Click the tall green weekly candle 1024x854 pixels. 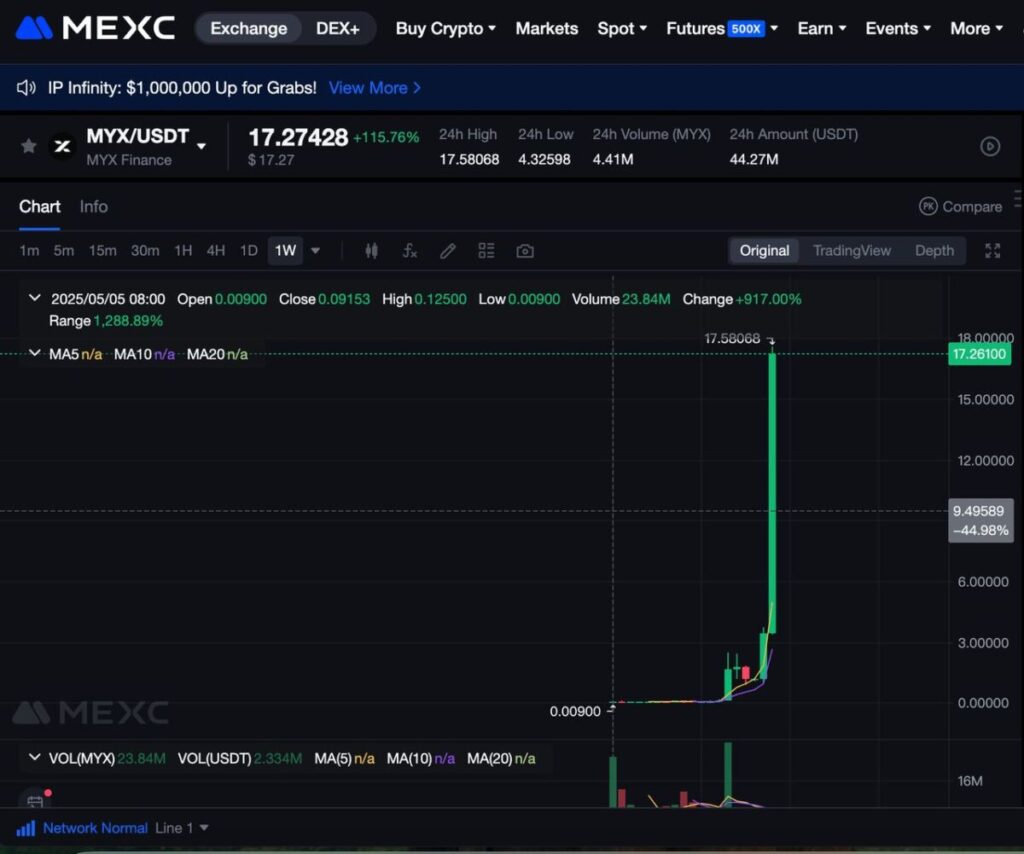coord(772,493)
